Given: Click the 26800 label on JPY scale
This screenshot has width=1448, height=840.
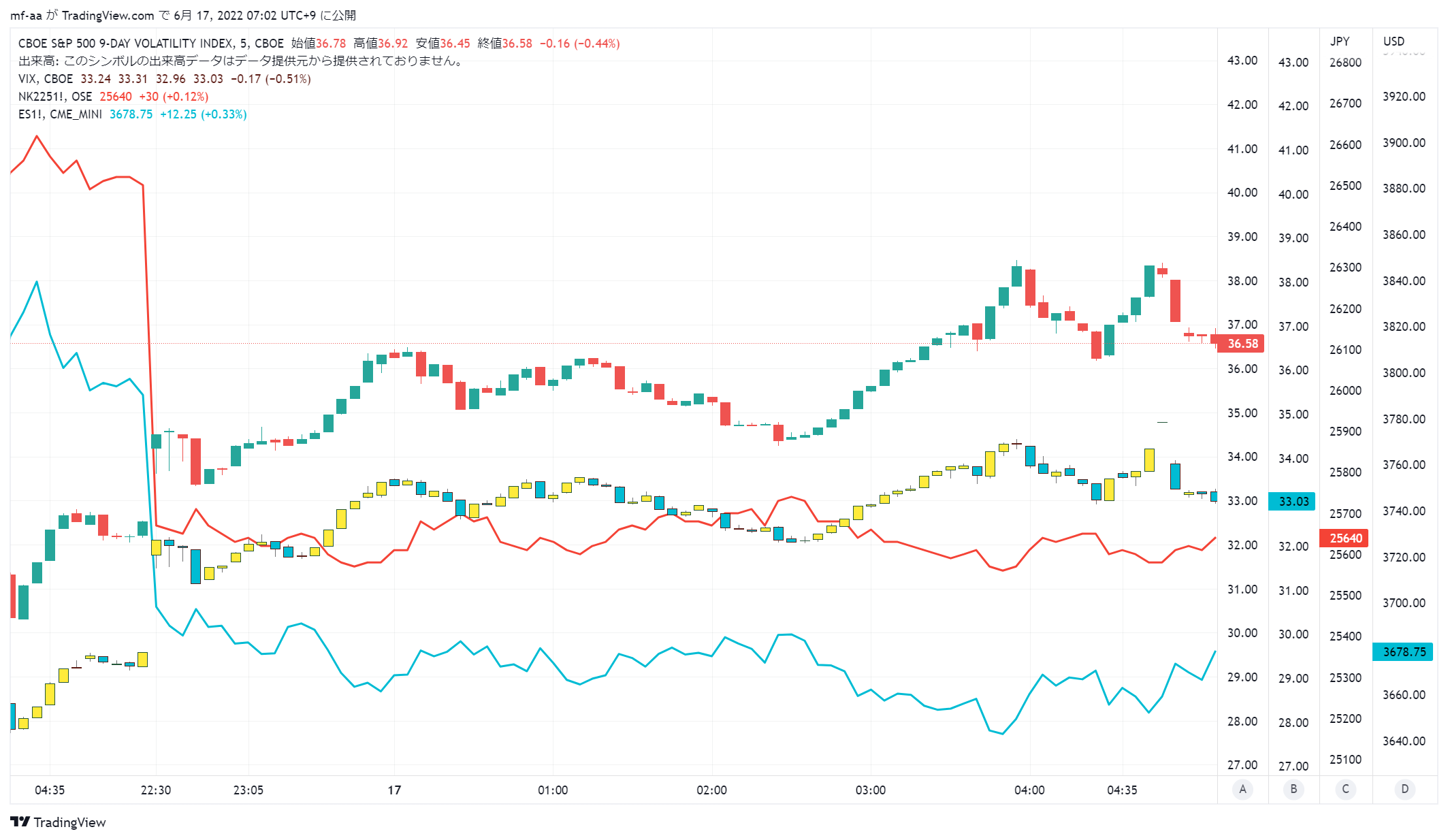Looking at the screenshot, I should tap(1345, 63).
